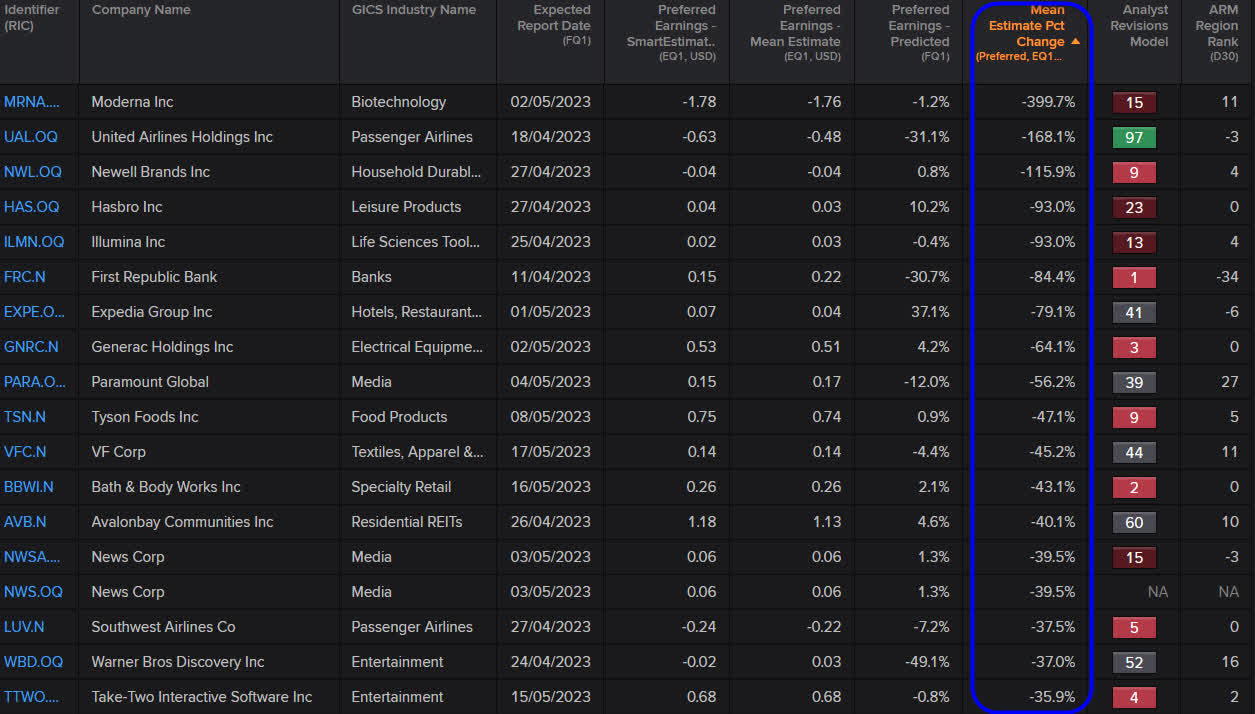1255x714 pixels.
Task: Open the FRC.N link for First Republic Bank
Action: point(25,277)
